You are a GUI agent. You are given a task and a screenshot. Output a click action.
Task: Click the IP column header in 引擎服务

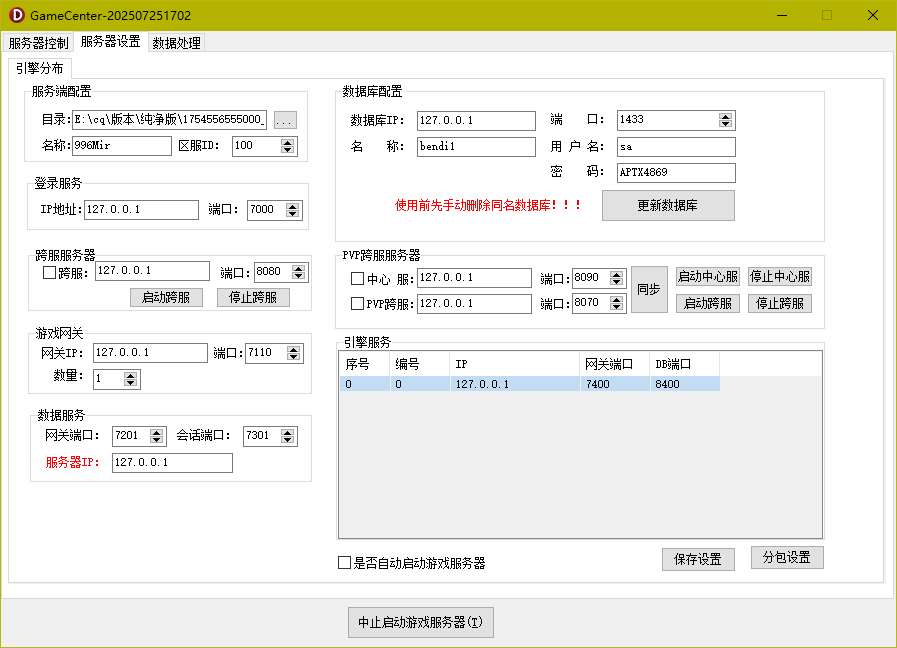(514, 364)
